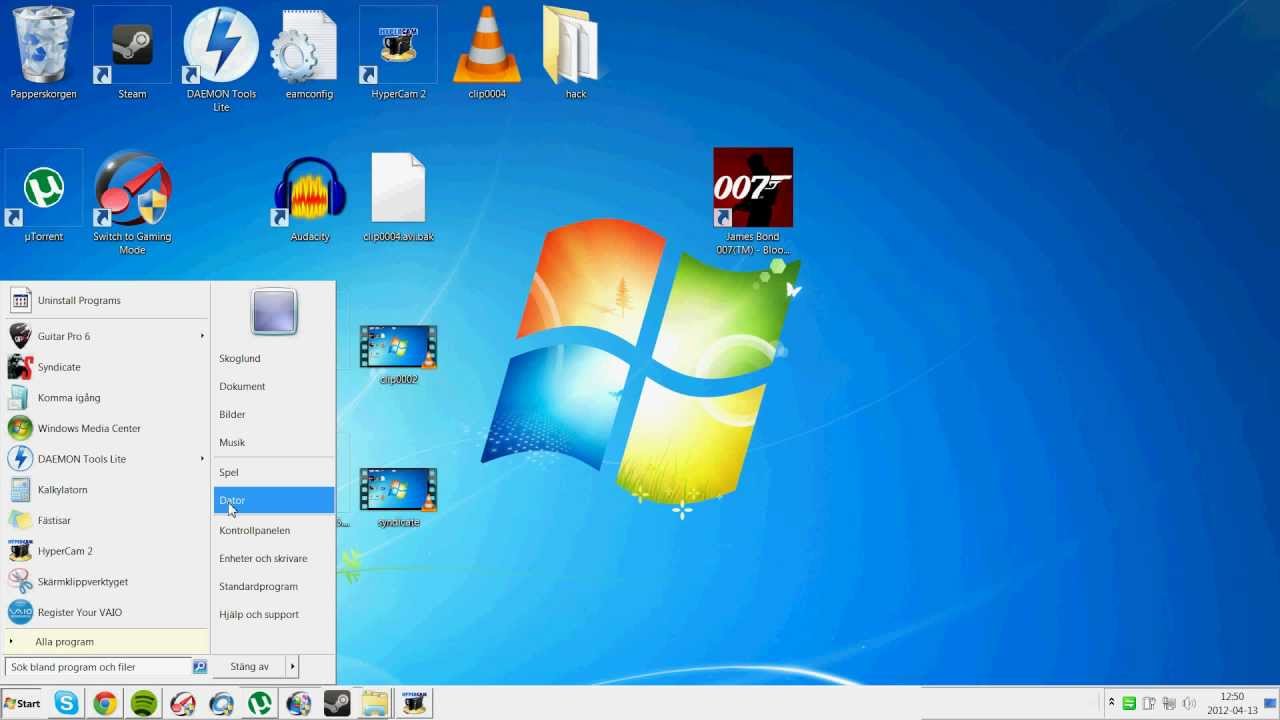This screenshot has height=720, width=1280.
Task: Open Steam from the taskbar
Action: (x=337, y=704)
